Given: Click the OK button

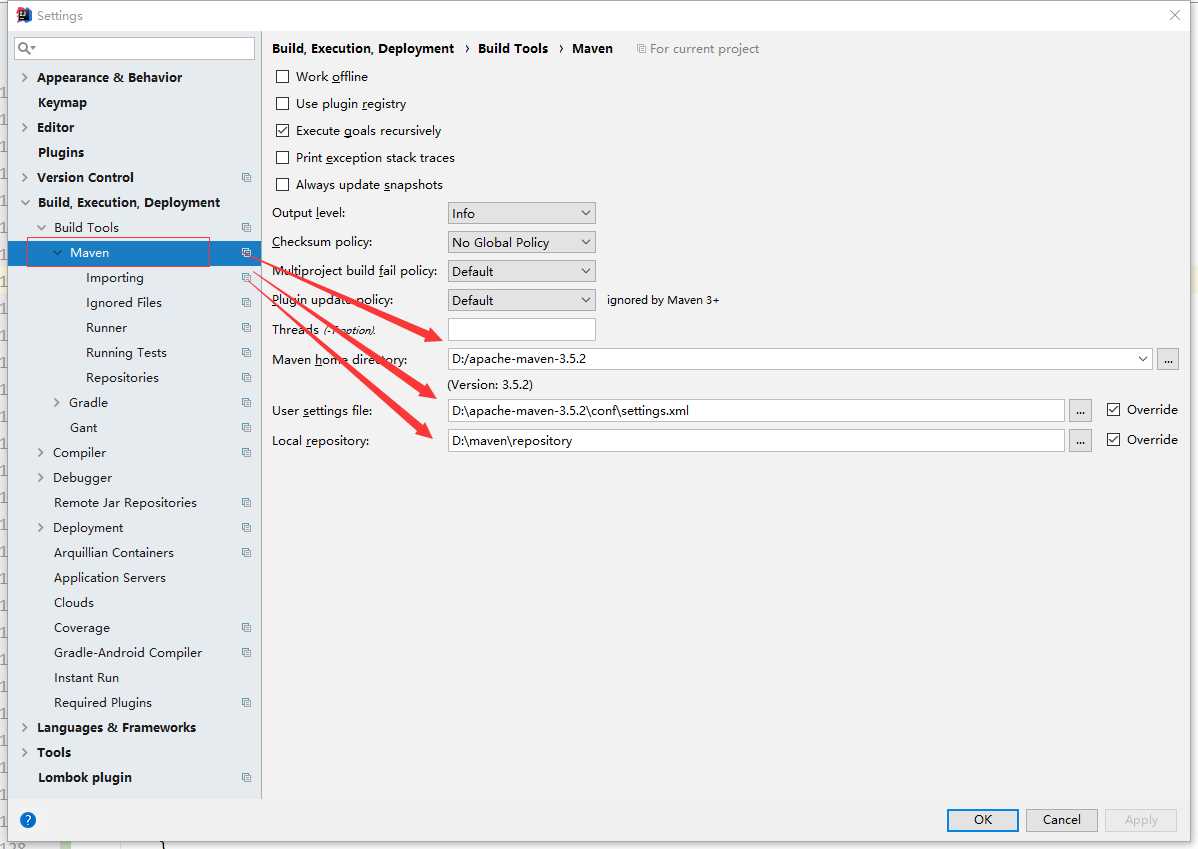Looking at the screenshot, I should [983, 820].
